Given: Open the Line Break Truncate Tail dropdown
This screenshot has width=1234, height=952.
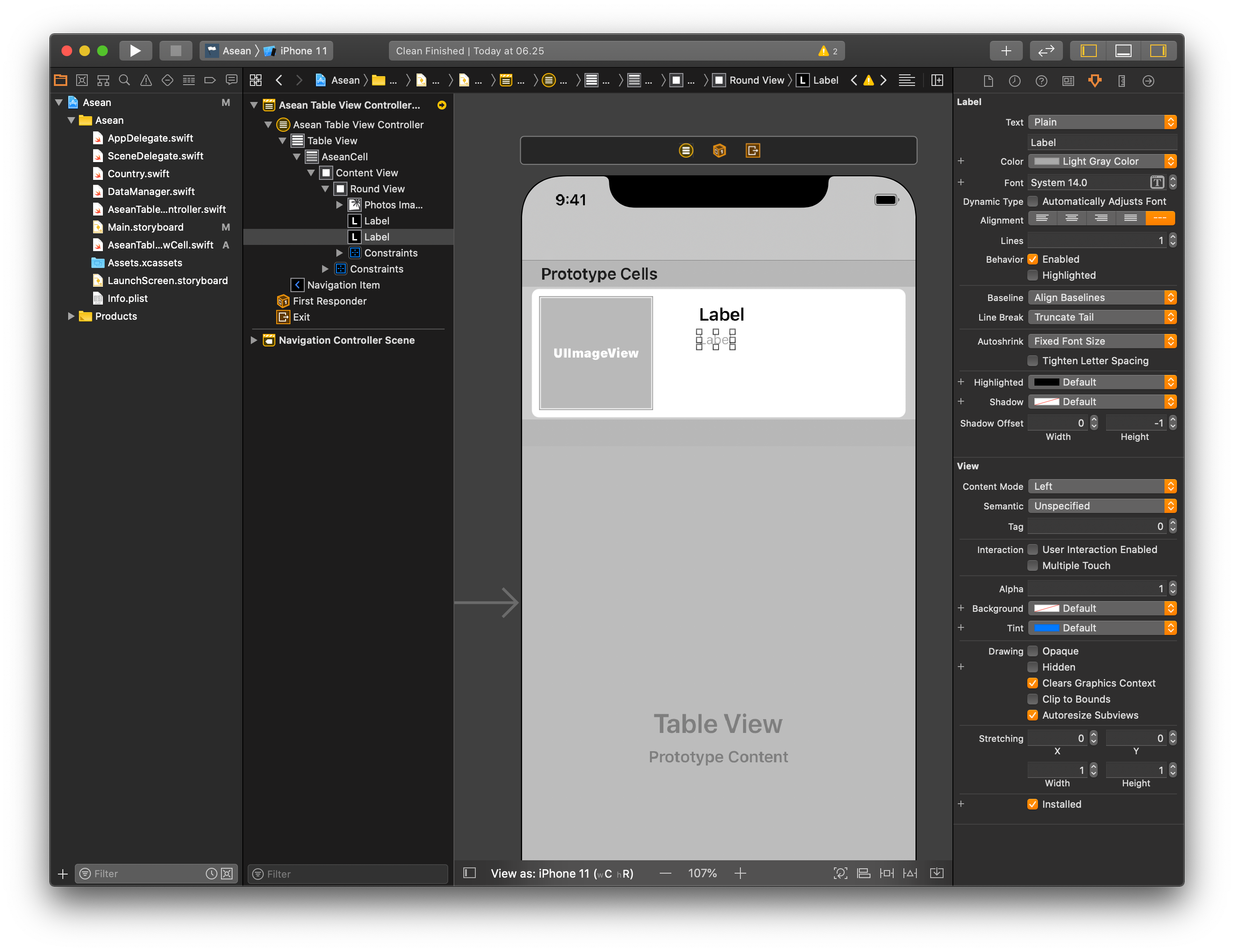Looking at the screenshot, I should tap(1102, 317).
